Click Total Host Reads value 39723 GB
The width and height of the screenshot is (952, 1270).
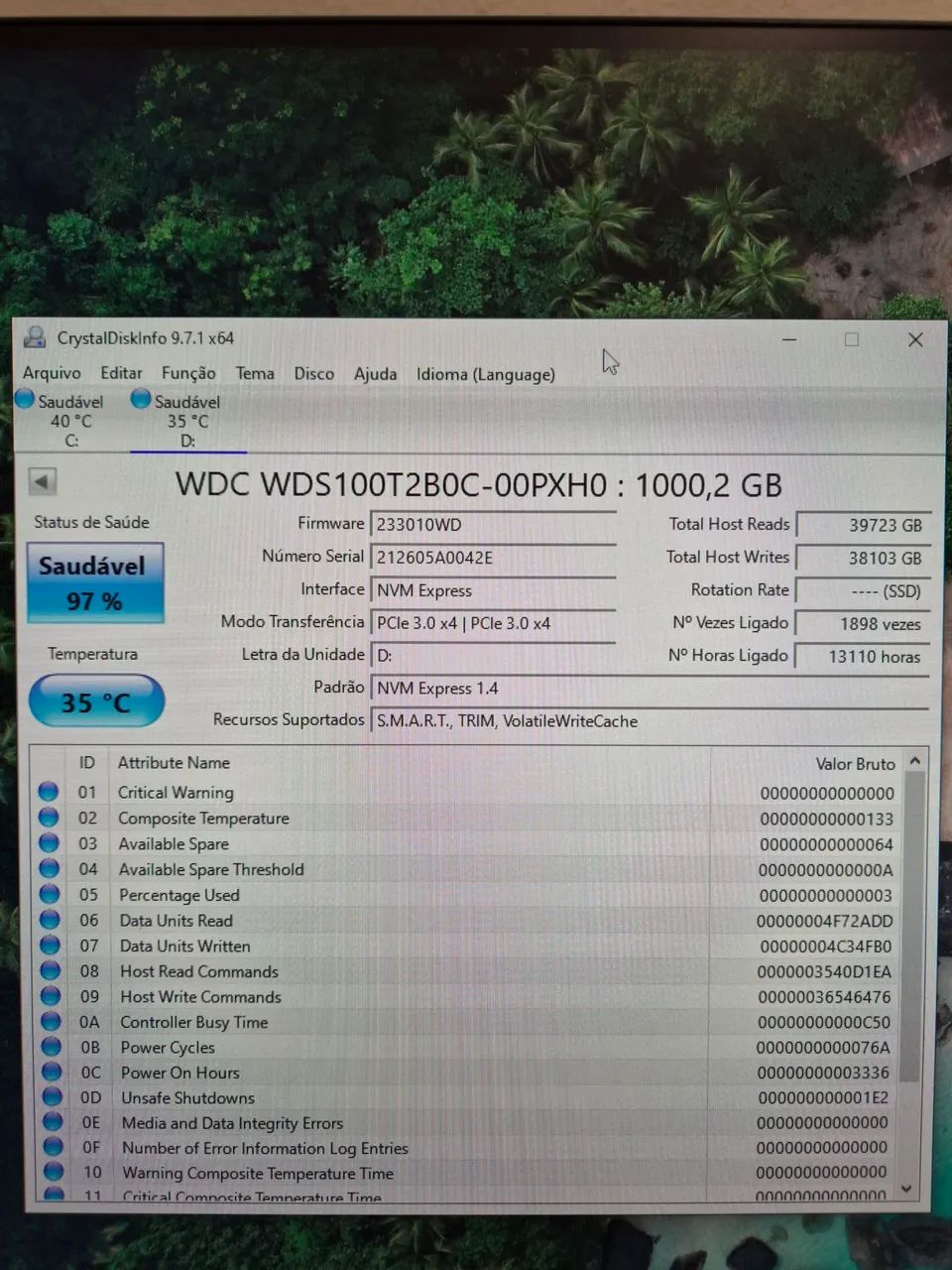coord(863,525)
